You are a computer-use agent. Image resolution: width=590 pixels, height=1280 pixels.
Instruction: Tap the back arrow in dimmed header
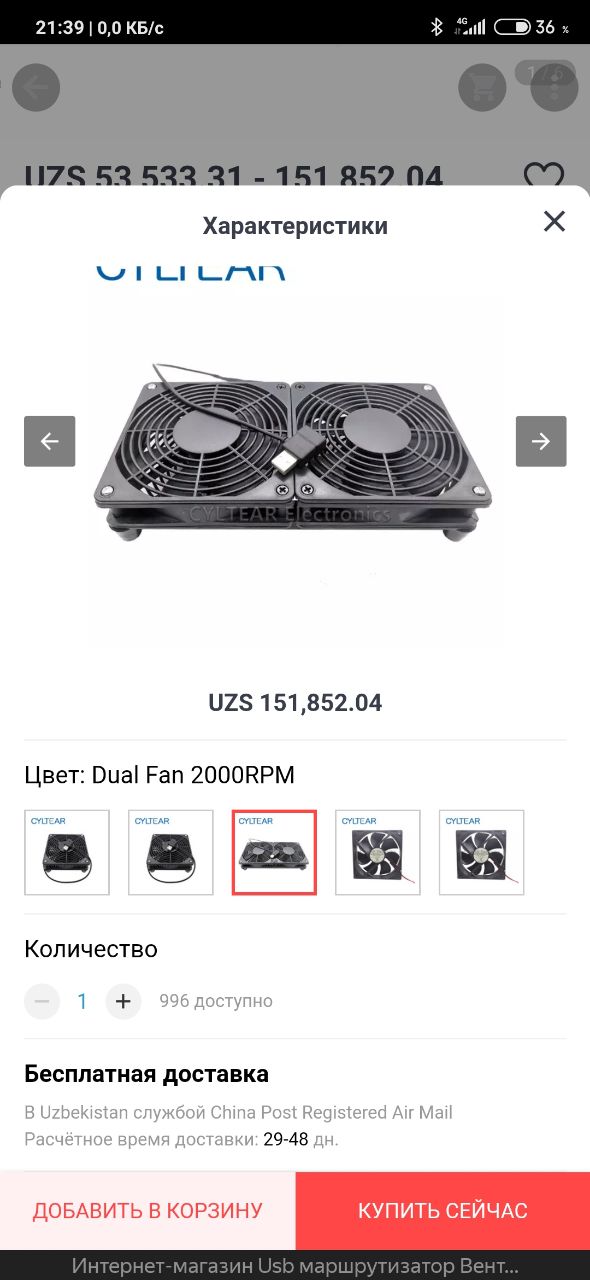coord(36,88)
